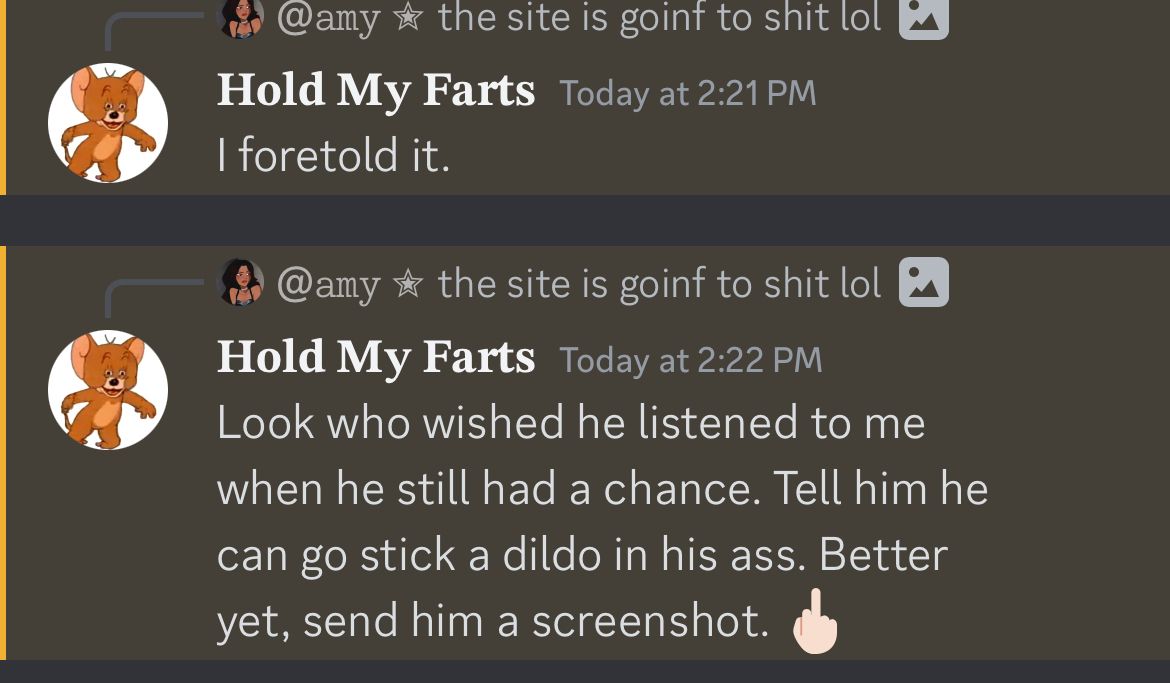Click Jerry mouse avatar of 2:21 PM message
Screen dimensions: 1170x683
(x=108, y=122)
